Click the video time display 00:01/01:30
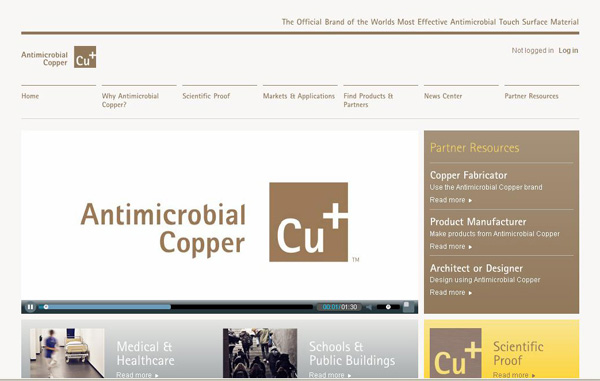This screenshot has height=381, width=600. (339, 307)
